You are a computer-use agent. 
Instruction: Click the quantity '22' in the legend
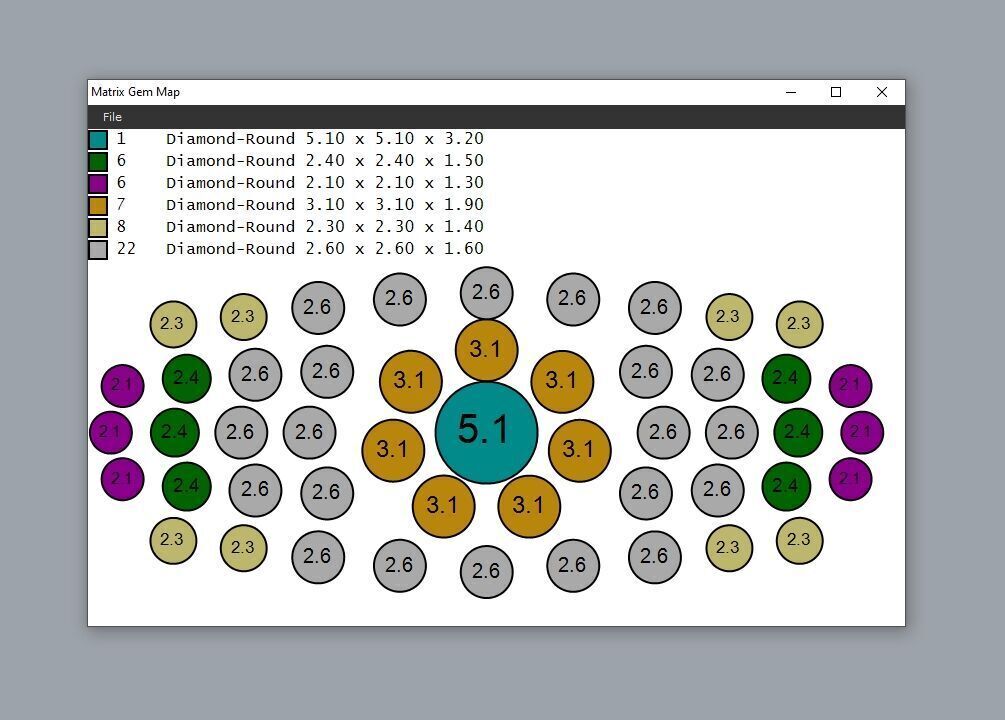(x=126, y=248)
